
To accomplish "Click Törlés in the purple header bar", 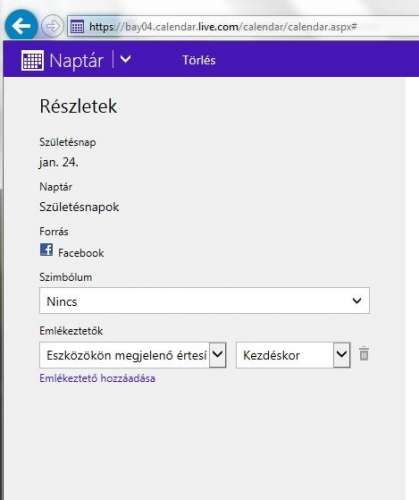I will click(x=199, y=60).
